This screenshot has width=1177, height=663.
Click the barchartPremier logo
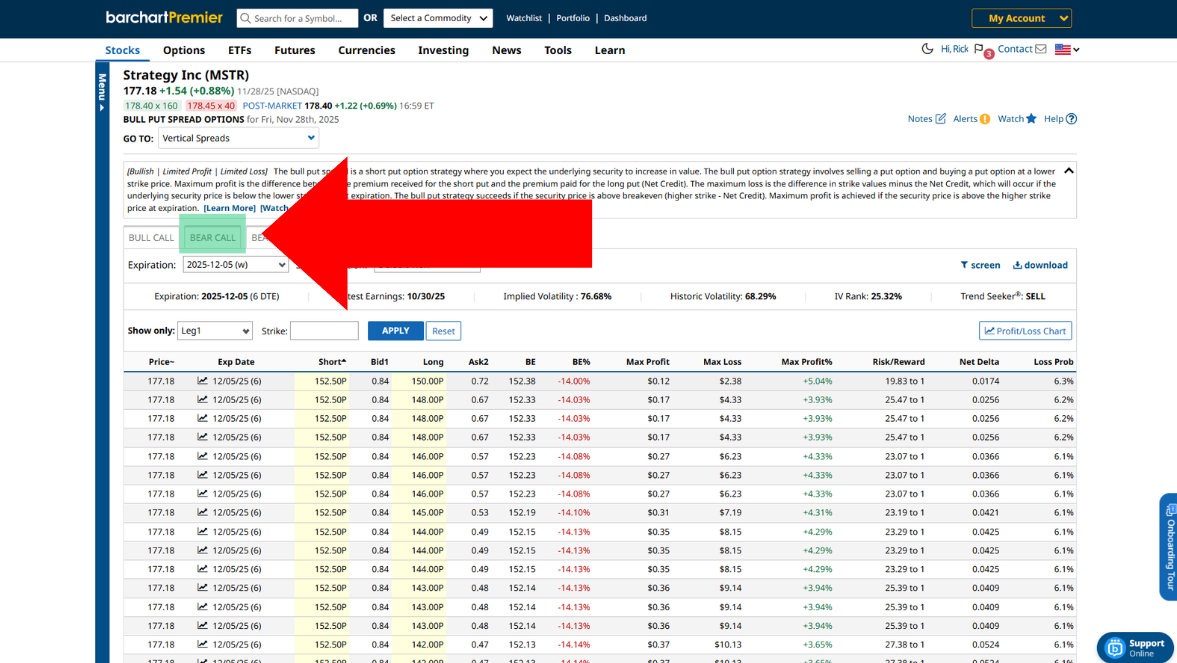click(x=164, y=17)
